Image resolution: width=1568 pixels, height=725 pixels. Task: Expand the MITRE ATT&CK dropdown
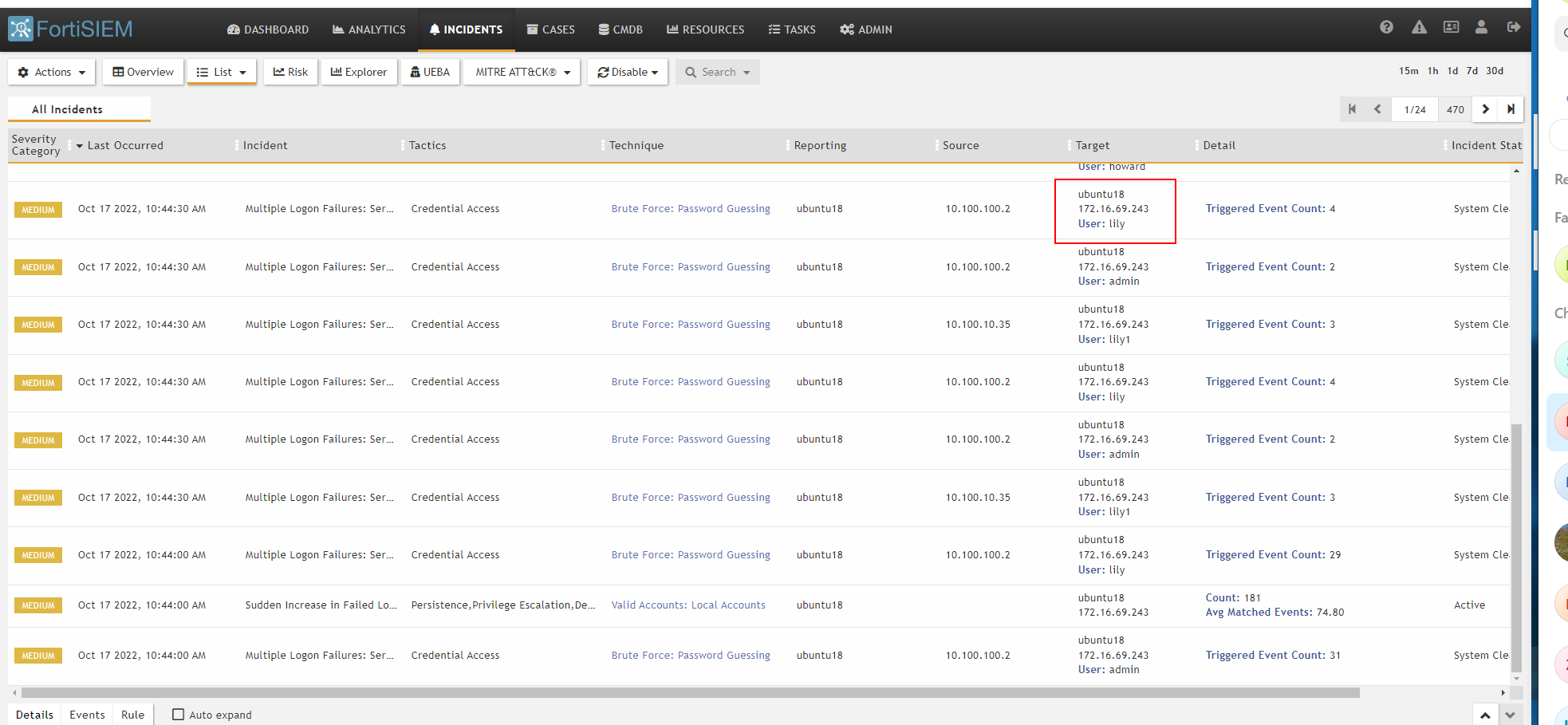point(521,72)
